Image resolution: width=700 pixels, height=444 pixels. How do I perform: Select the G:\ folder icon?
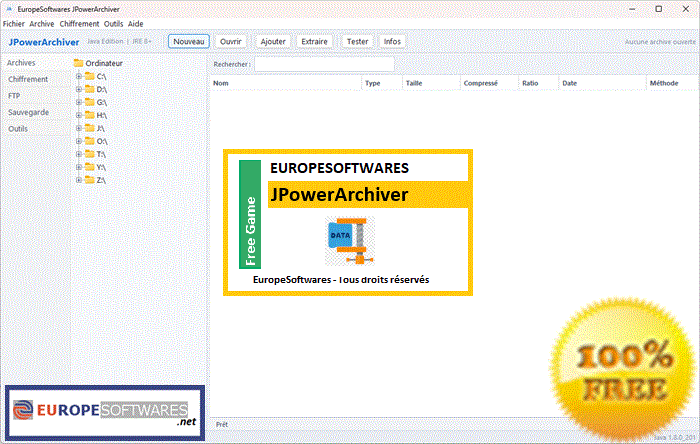90,102
